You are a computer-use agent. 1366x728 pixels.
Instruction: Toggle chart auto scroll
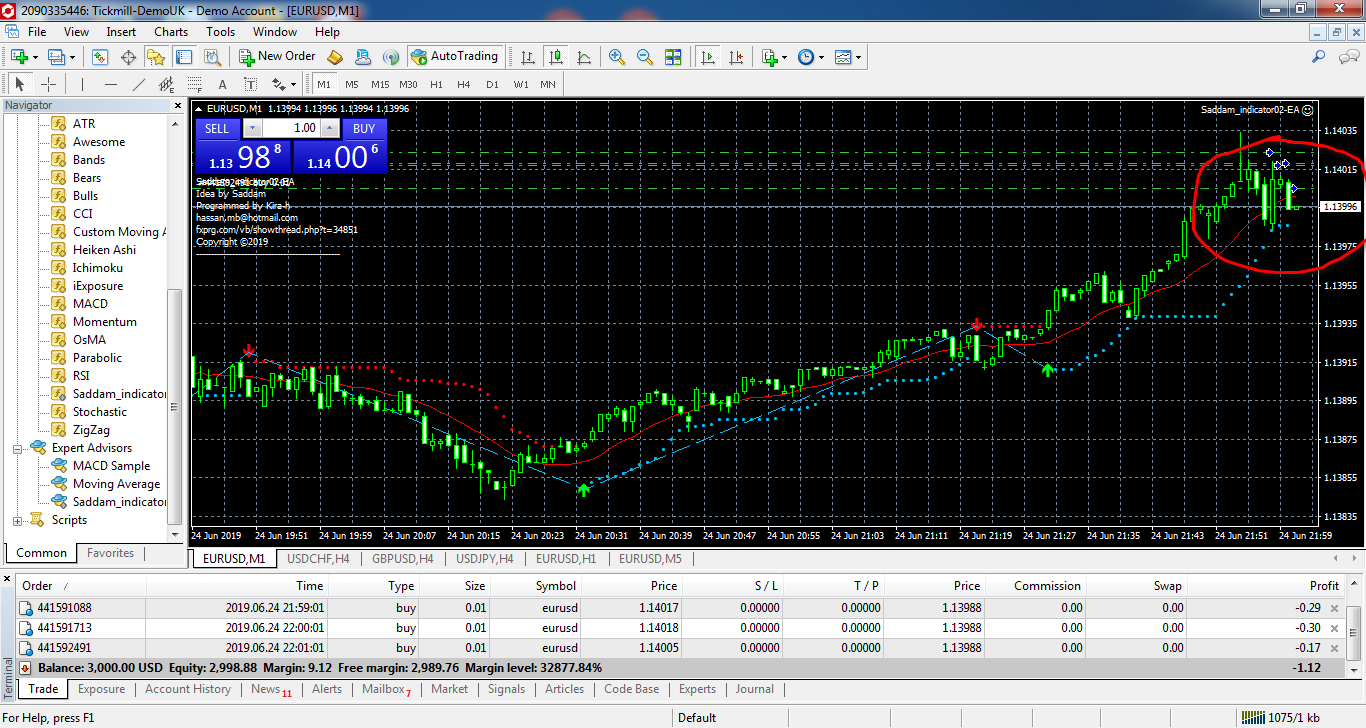tap(709, 57)
